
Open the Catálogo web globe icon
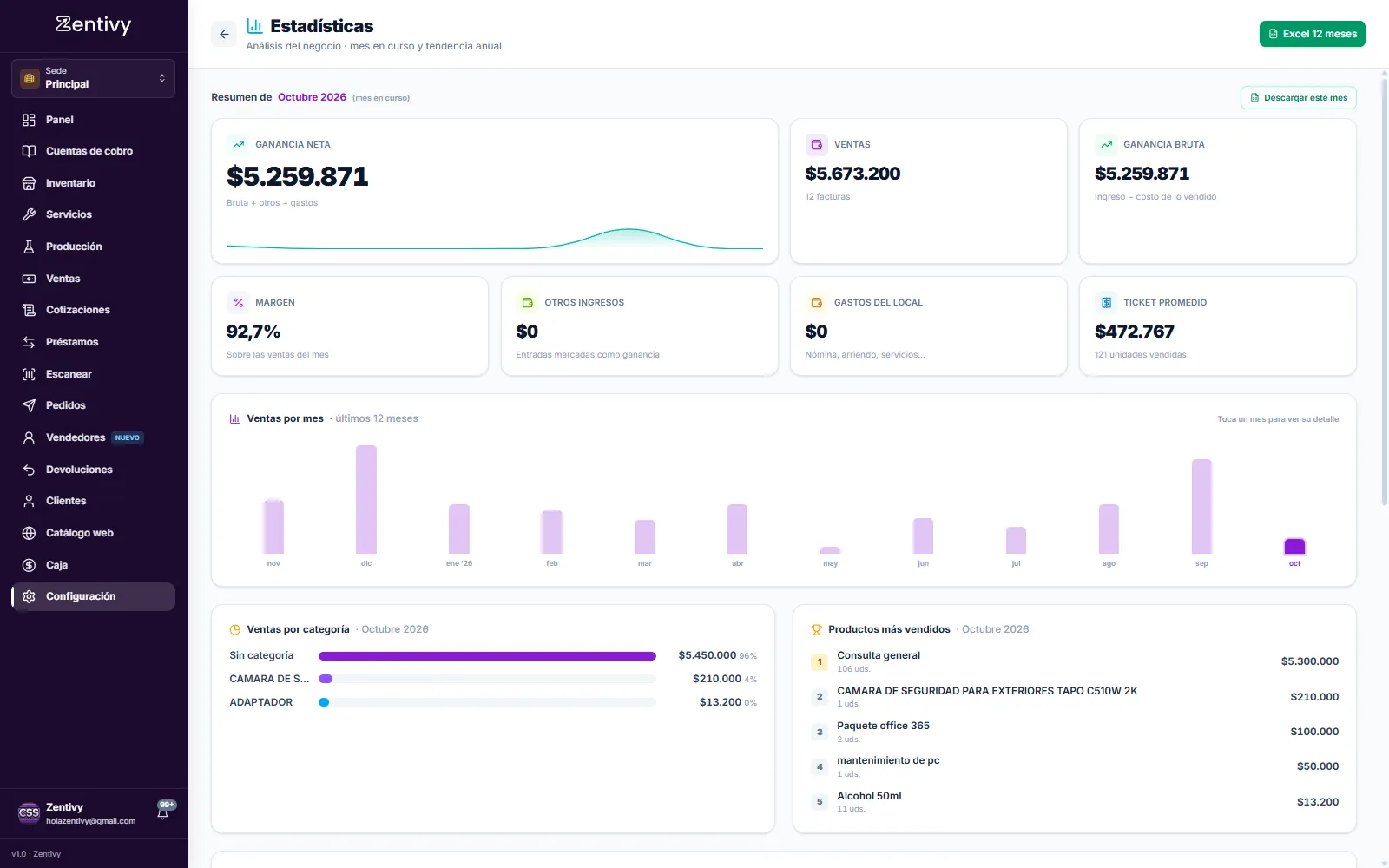tap(29, 533)
